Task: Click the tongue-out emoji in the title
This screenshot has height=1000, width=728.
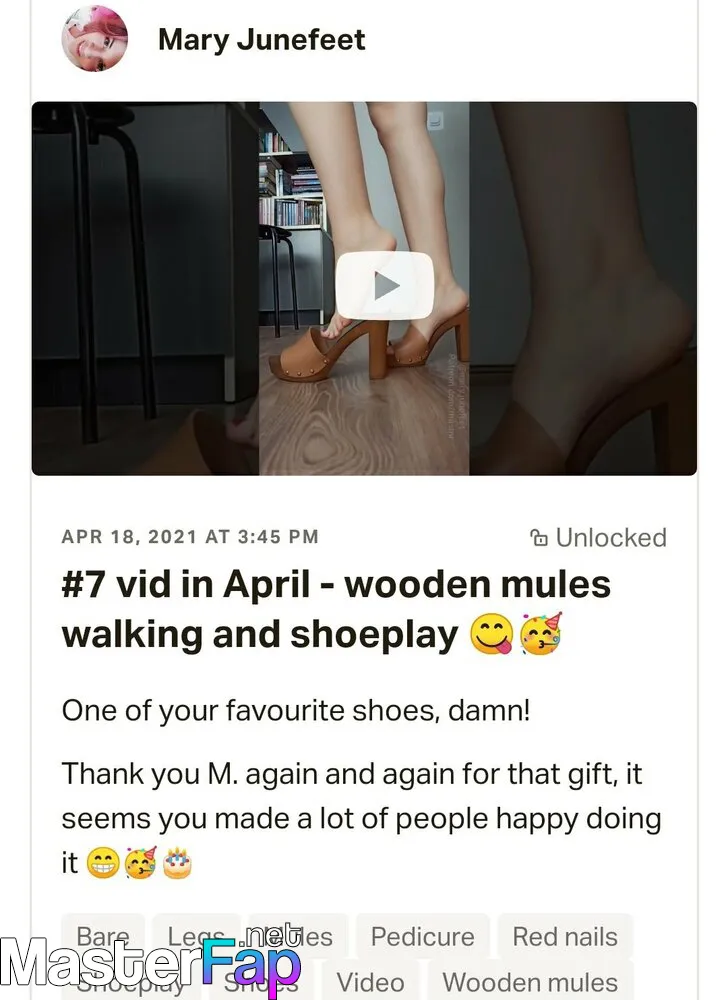Action: pos(491,635)
